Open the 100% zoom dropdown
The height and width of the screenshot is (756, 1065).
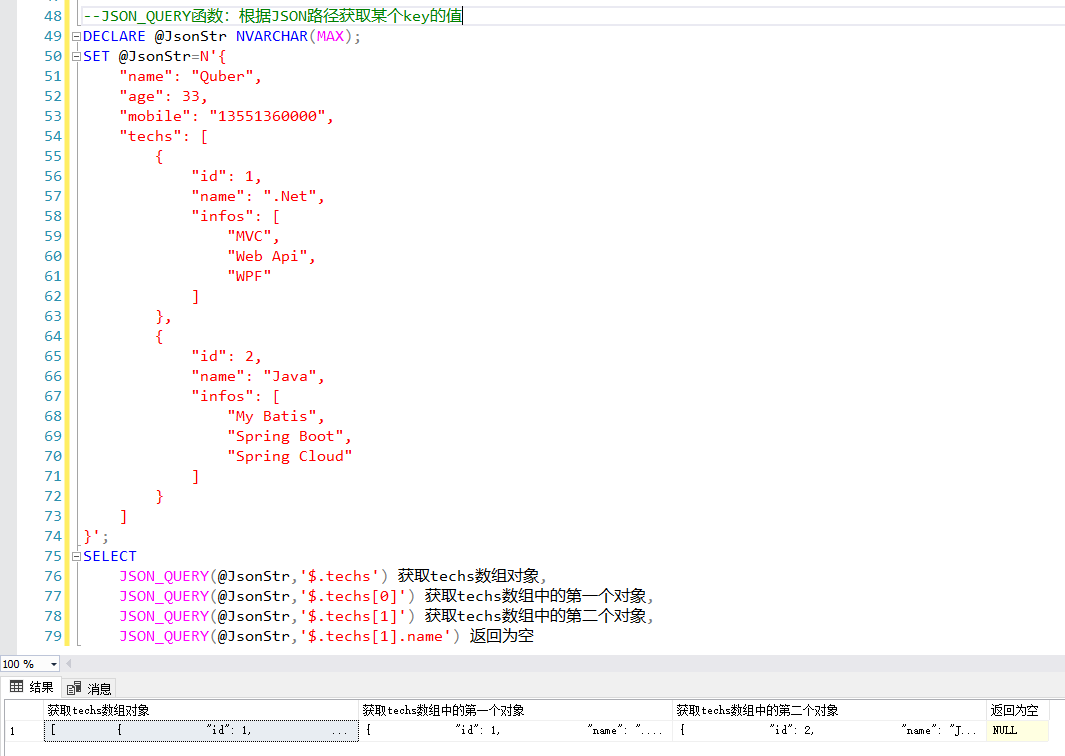53,663
